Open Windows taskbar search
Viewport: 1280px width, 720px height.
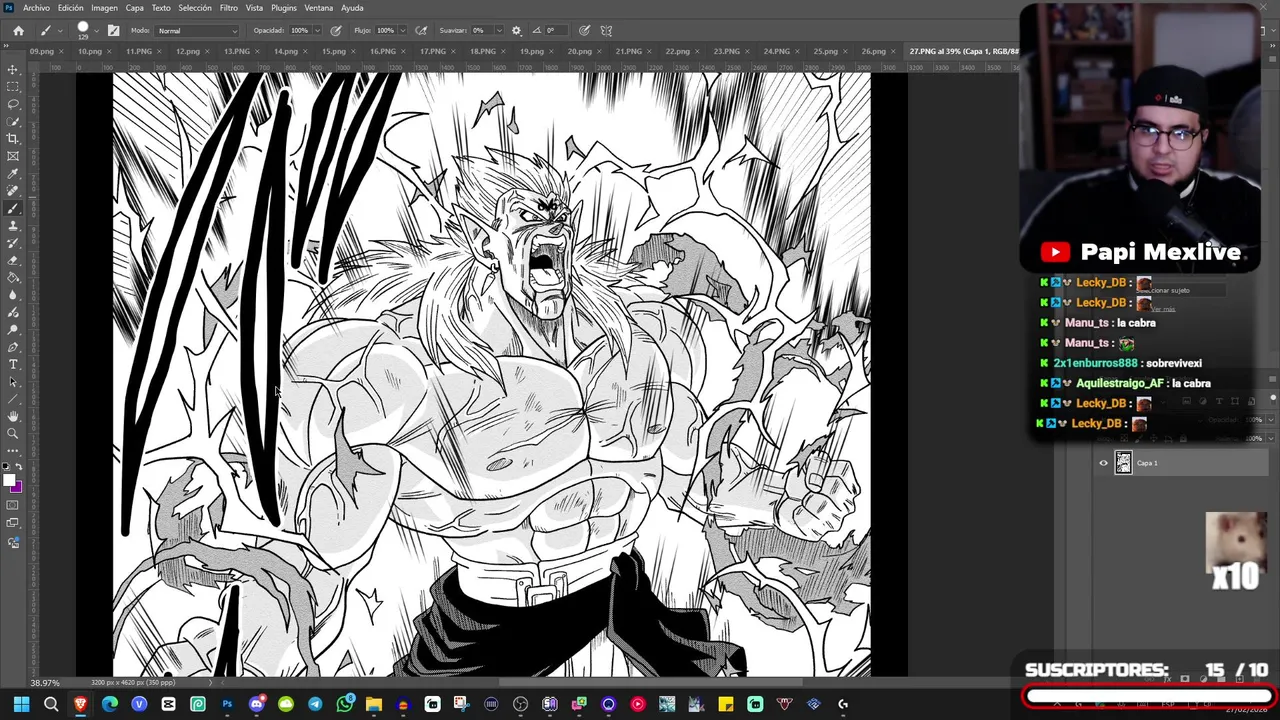[51, 704]
